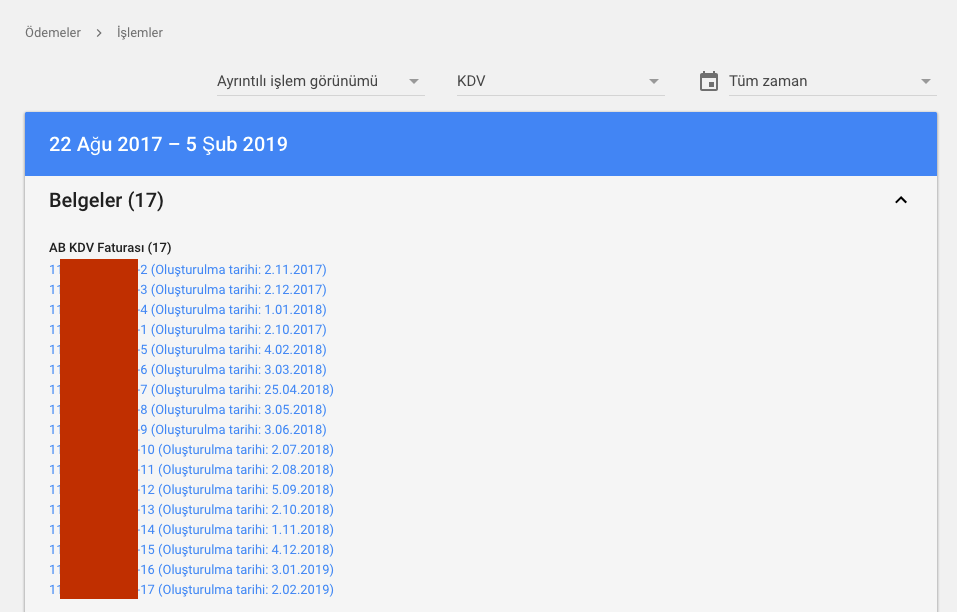Open invoice created on 5.09.2018
The width and height of the screenshot is (957, 612).
pyautogui.click(x=192, y=490)
